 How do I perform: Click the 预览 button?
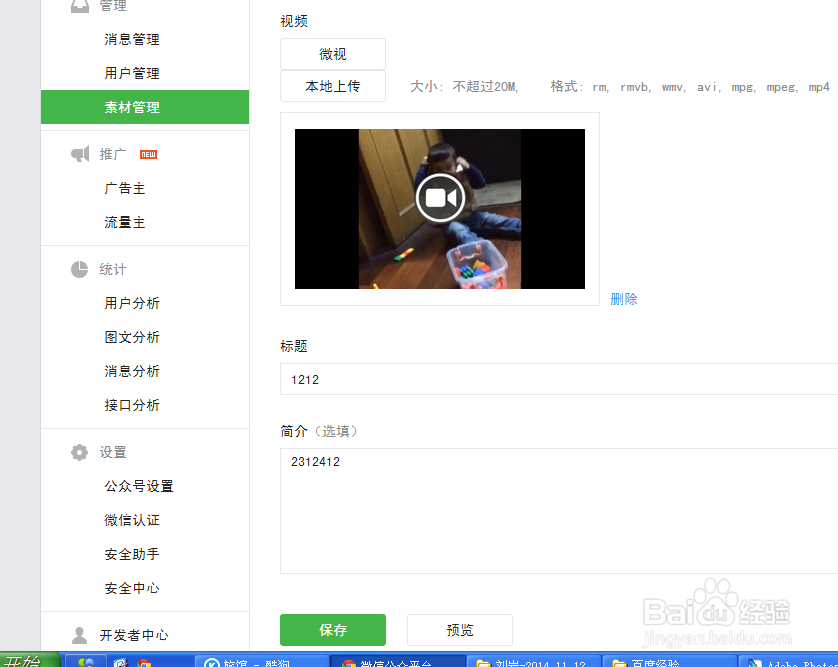click(460, 630)
